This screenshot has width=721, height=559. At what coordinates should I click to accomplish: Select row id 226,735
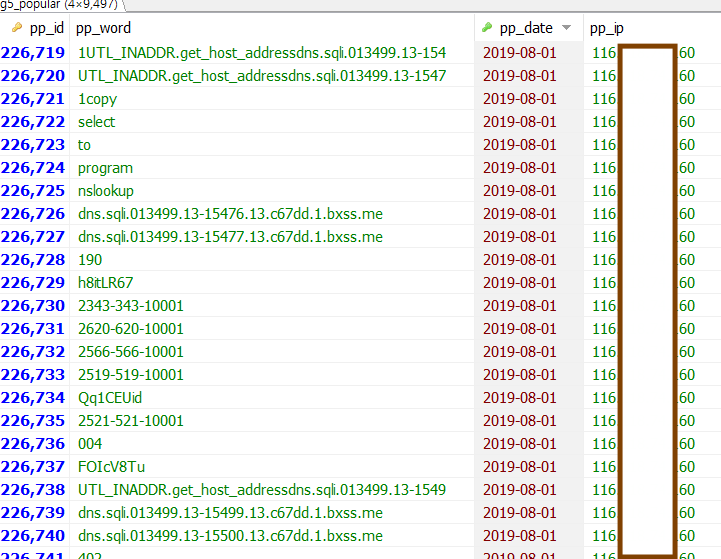33,421
